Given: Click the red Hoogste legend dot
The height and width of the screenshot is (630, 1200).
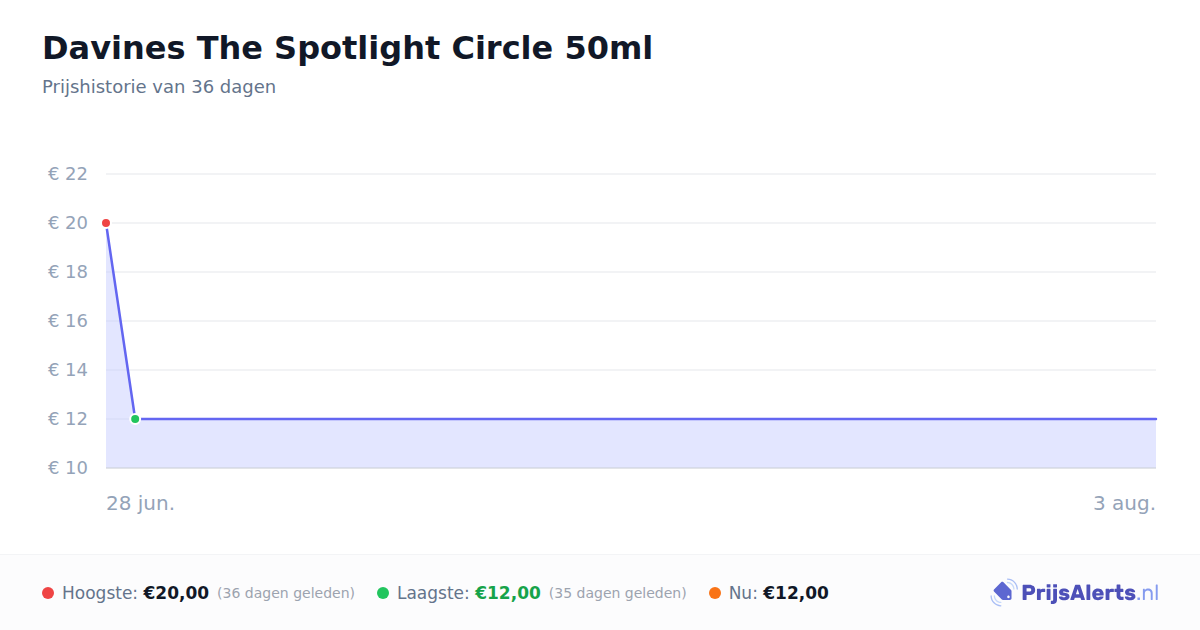Looking at the screenshot, I should pyautogui.click(x=48, y=593).
